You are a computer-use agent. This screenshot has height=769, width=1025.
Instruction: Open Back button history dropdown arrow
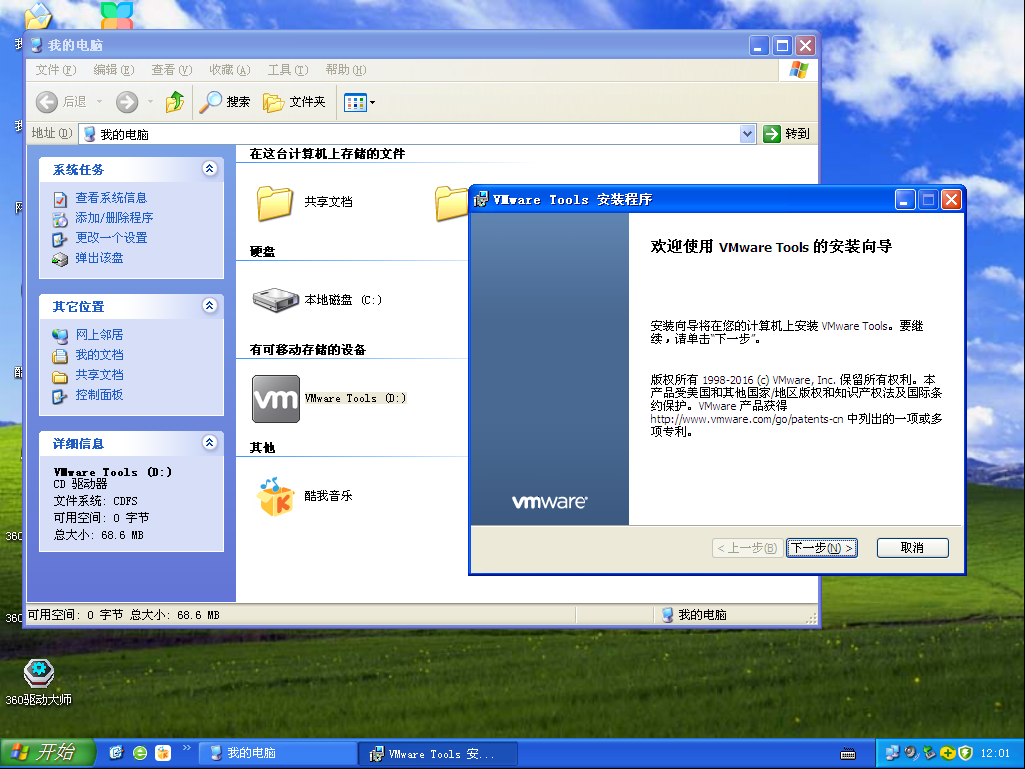click(99, 102)
